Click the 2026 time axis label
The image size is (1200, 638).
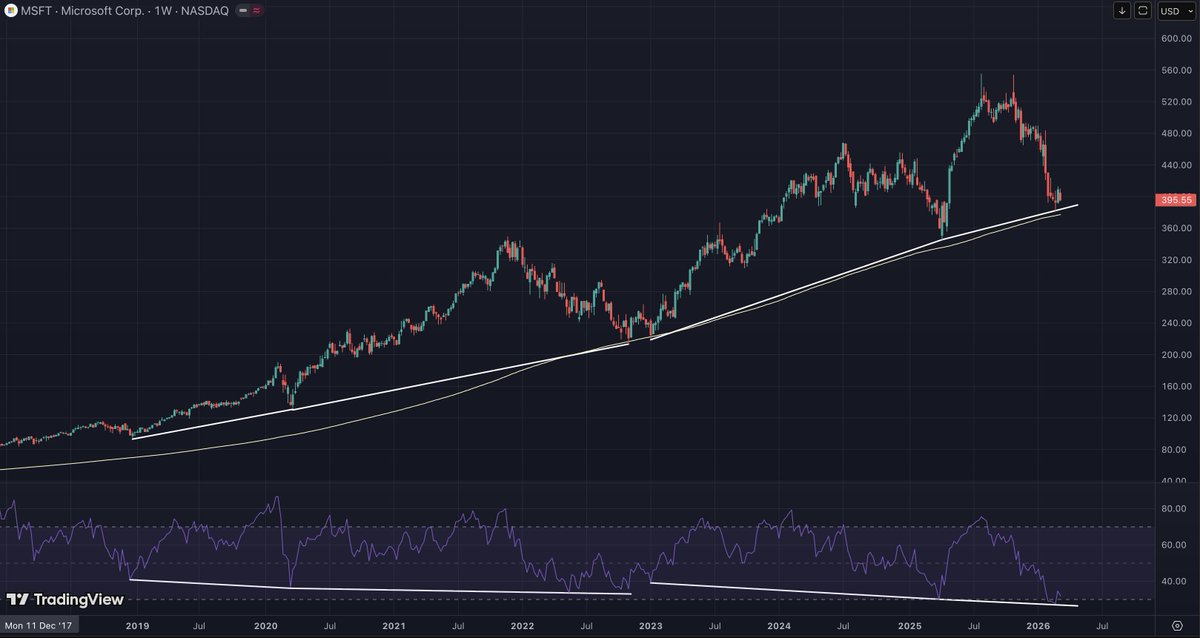point(1036,625)
